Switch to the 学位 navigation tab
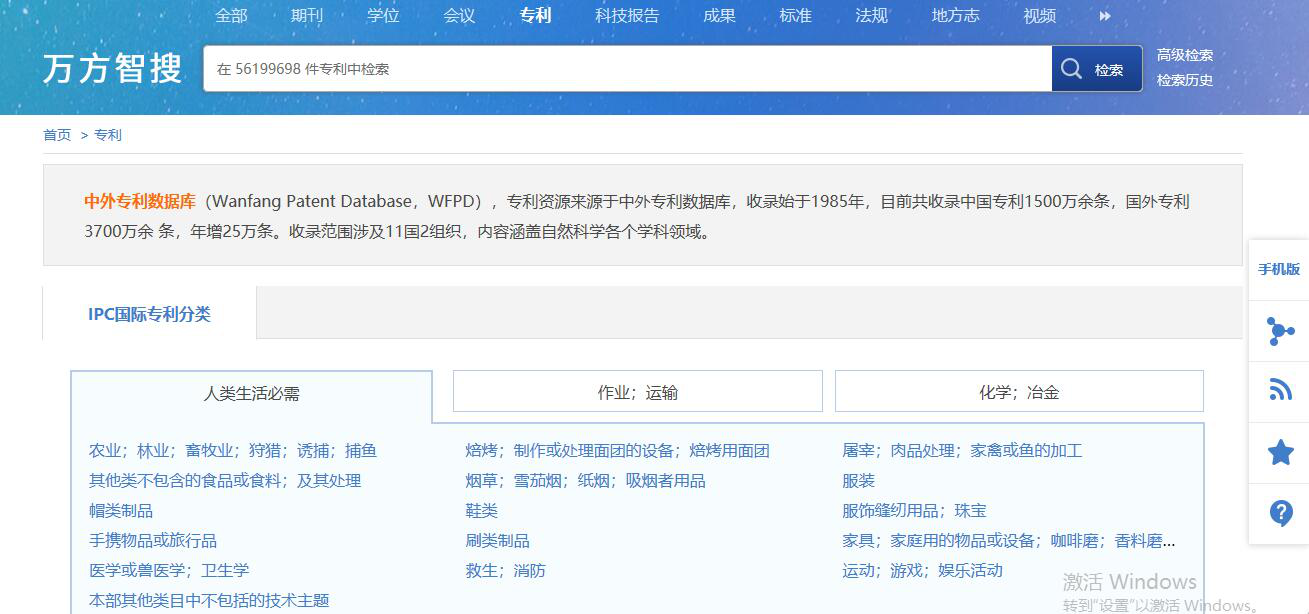The image size is (1309, 614). [x=383, y=16]
